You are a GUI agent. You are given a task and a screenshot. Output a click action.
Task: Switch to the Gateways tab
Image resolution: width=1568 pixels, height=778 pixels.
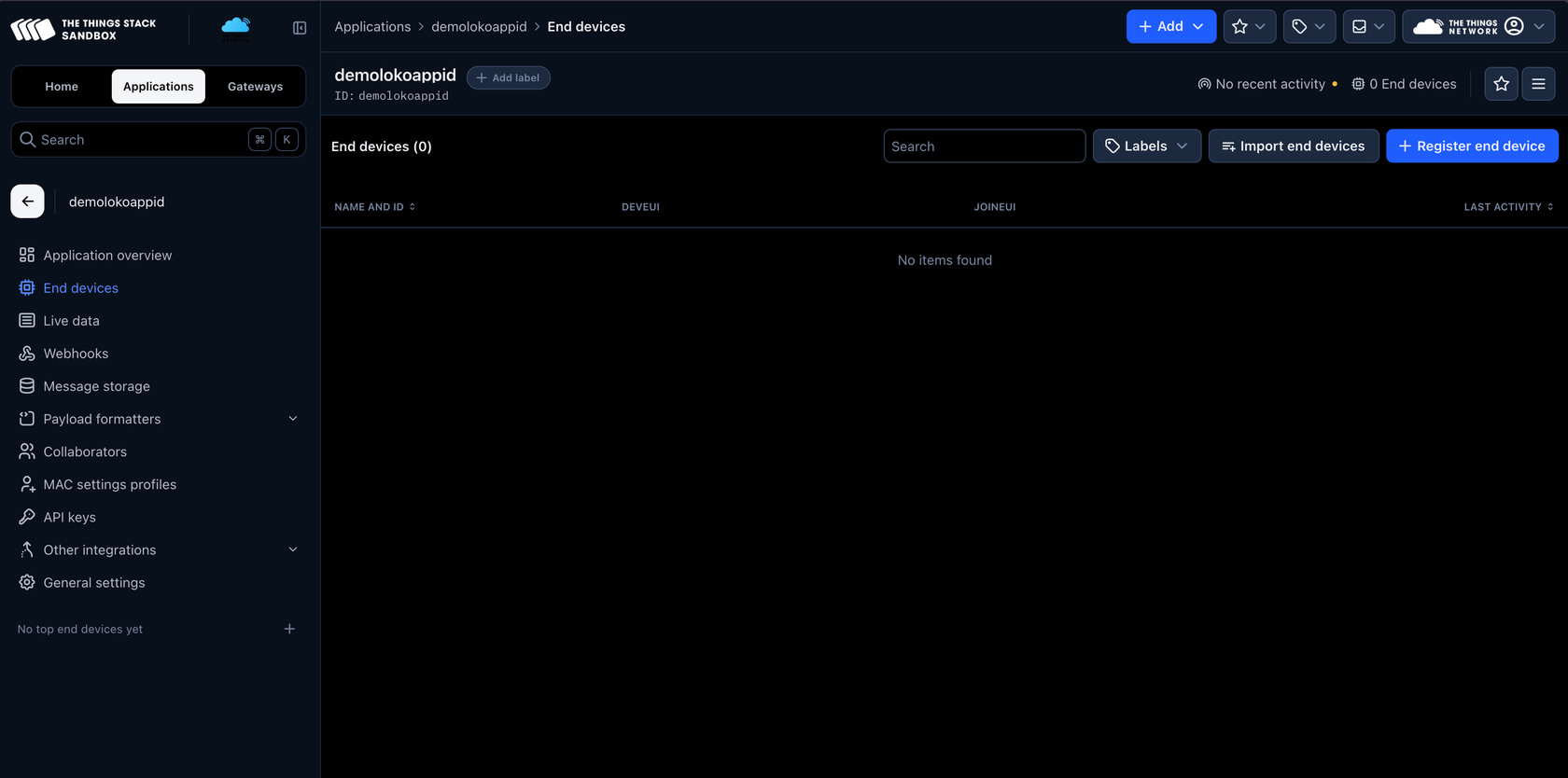tap(255, 87)
